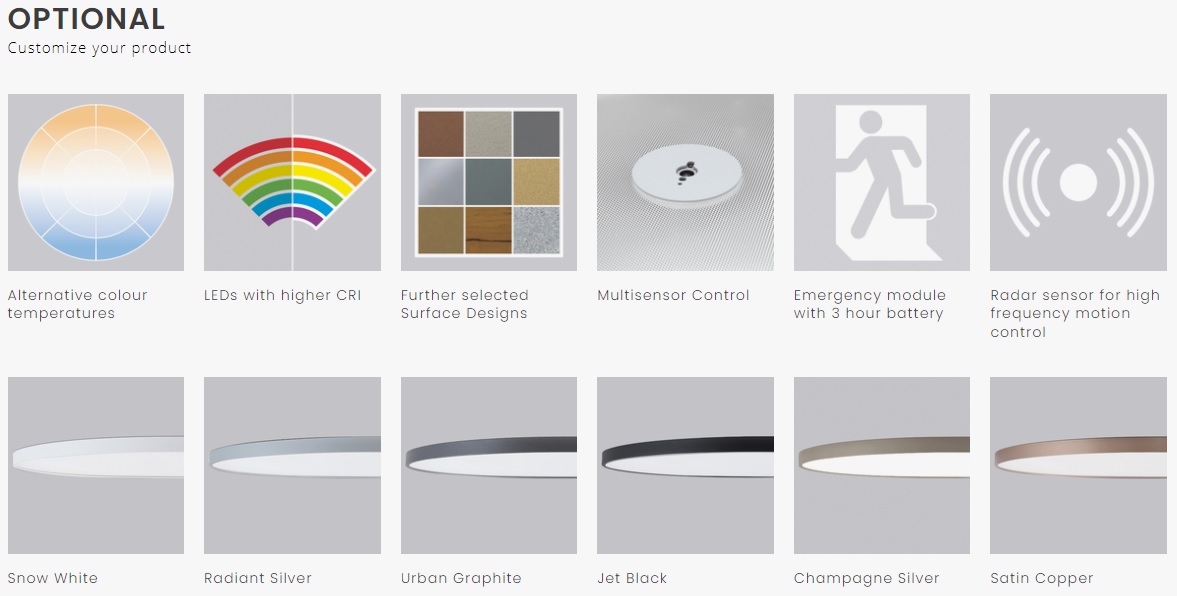
Task: Open Emergency module with 3 hour battery
Action: [x=869, y=304]
